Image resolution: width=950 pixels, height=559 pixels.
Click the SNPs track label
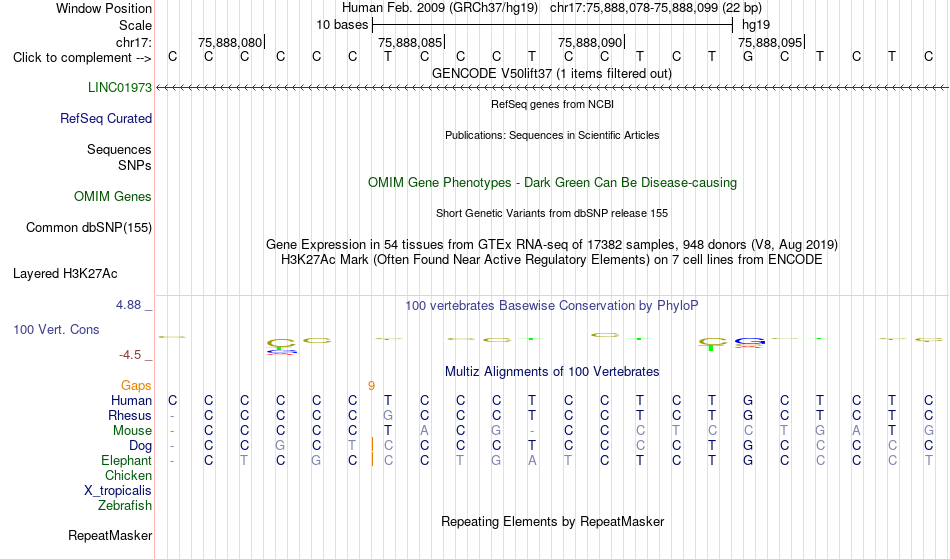point(135,165)
